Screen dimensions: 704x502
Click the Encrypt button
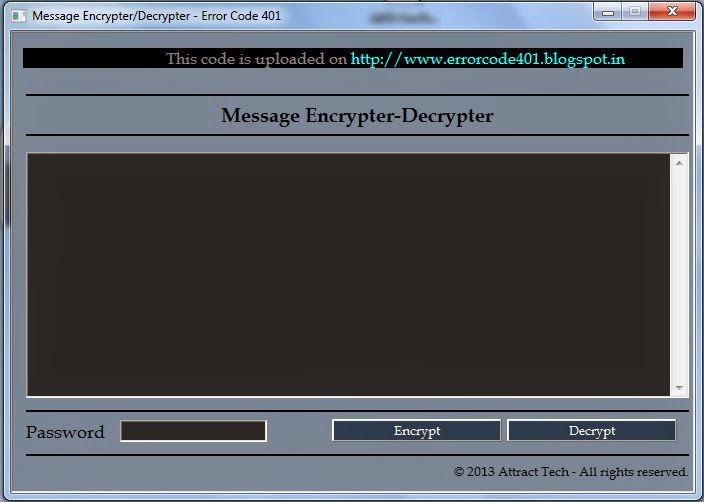pyautogui.click(x=416, y=431)
